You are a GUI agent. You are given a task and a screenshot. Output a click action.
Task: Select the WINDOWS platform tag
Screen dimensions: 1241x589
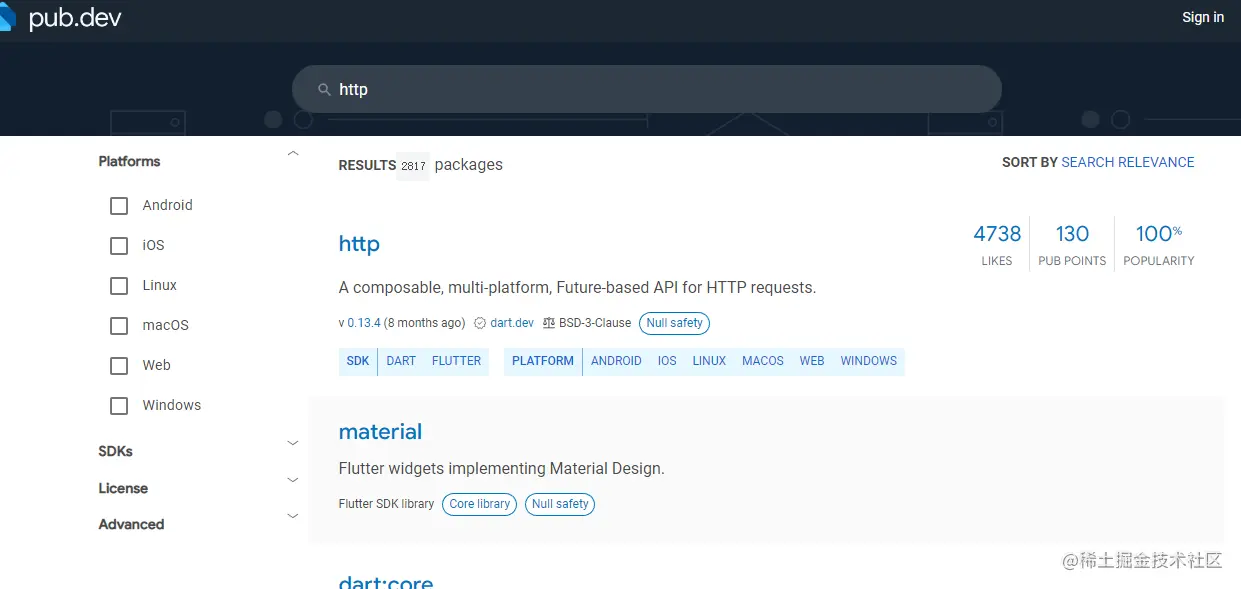click(869, 361)
